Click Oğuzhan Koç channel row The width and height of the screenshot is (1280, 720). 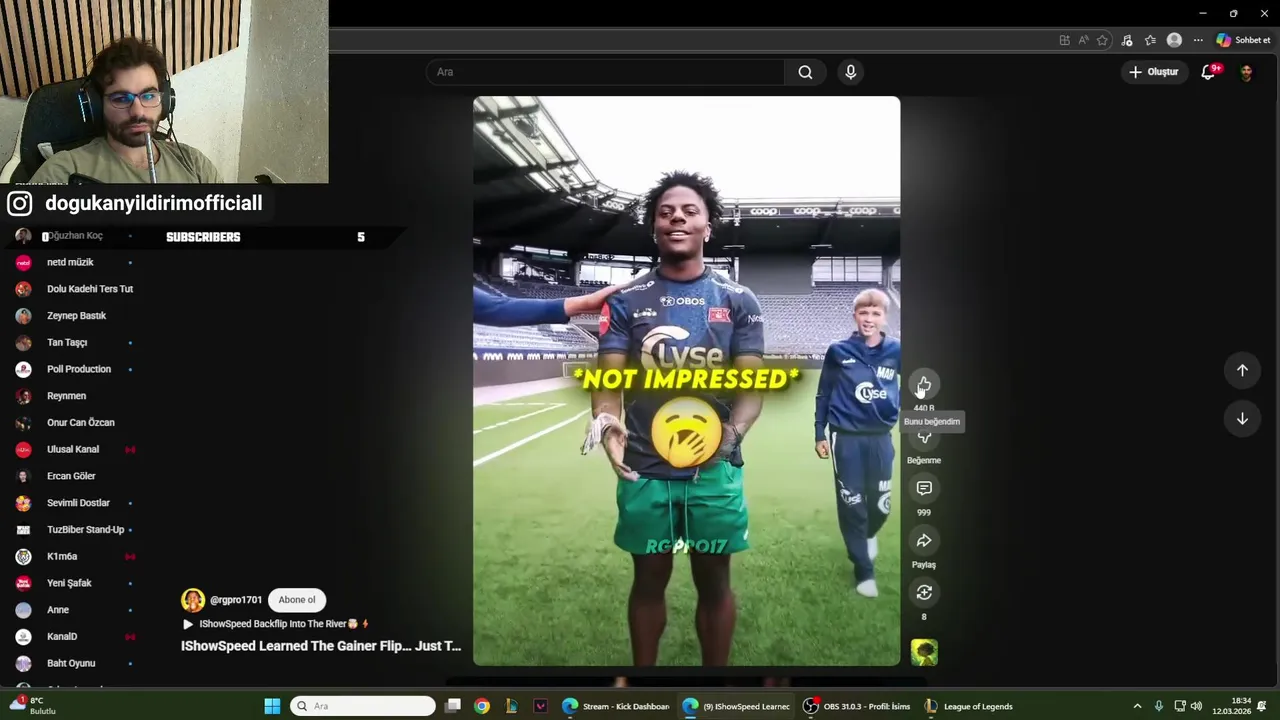[75, 236]
